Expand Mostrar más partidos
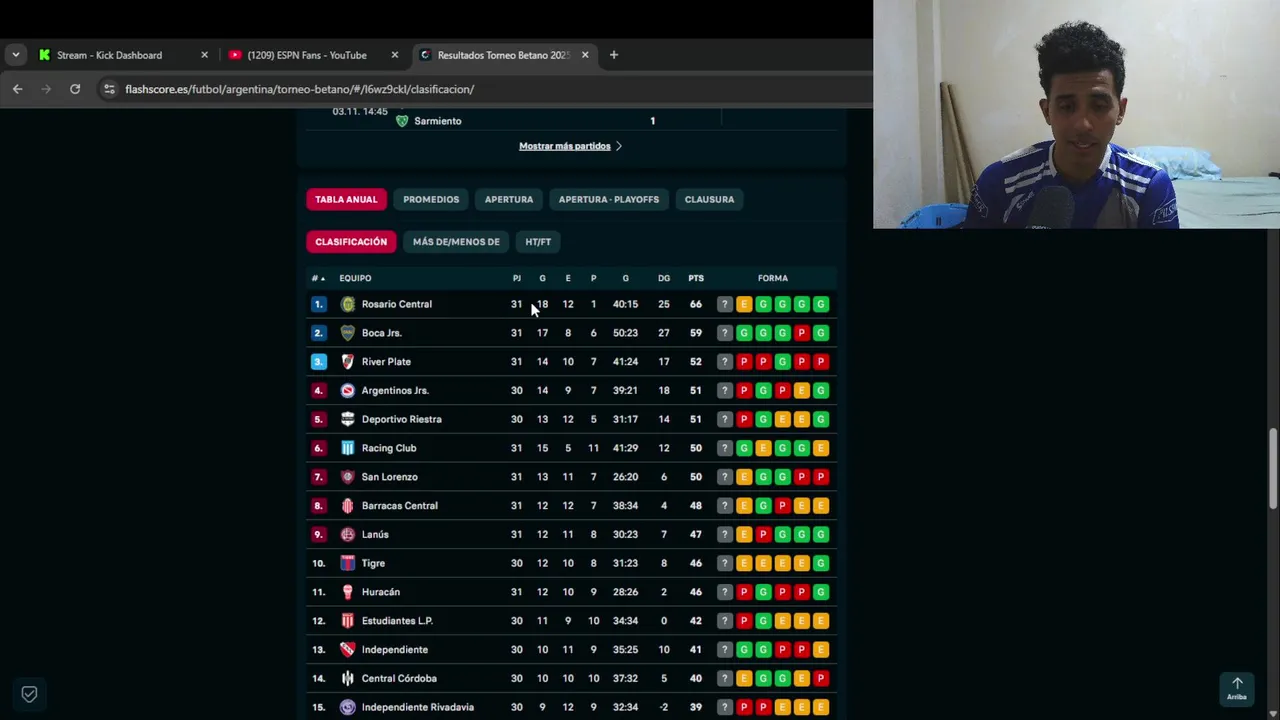Image resolution: width=1280 pixels, height=720 pixels. click(570, 146)
